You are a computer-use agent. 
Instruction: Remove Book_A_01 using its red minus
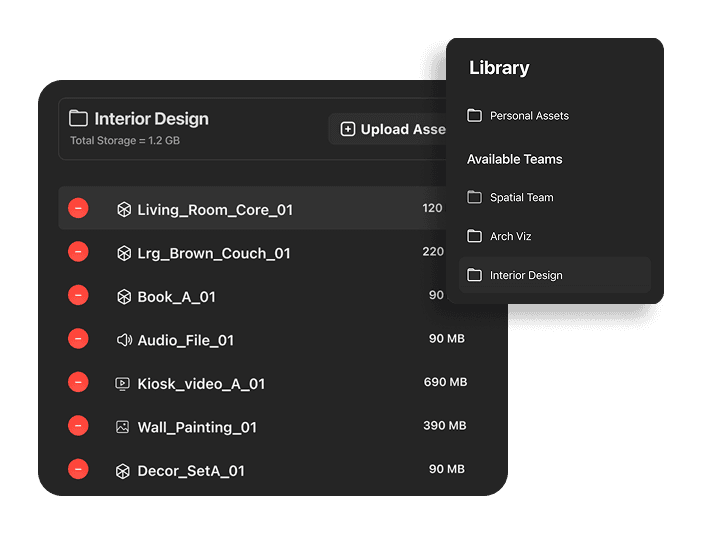click(x=78, y=295)
